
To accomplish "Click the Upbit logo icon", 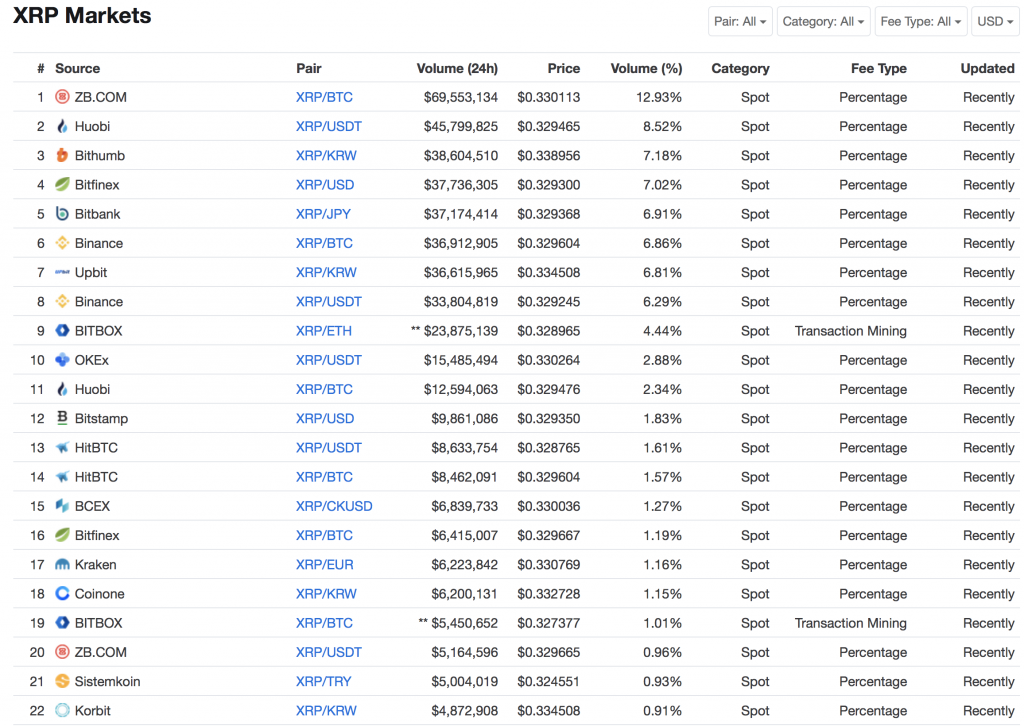I will (x=62, y=273).
